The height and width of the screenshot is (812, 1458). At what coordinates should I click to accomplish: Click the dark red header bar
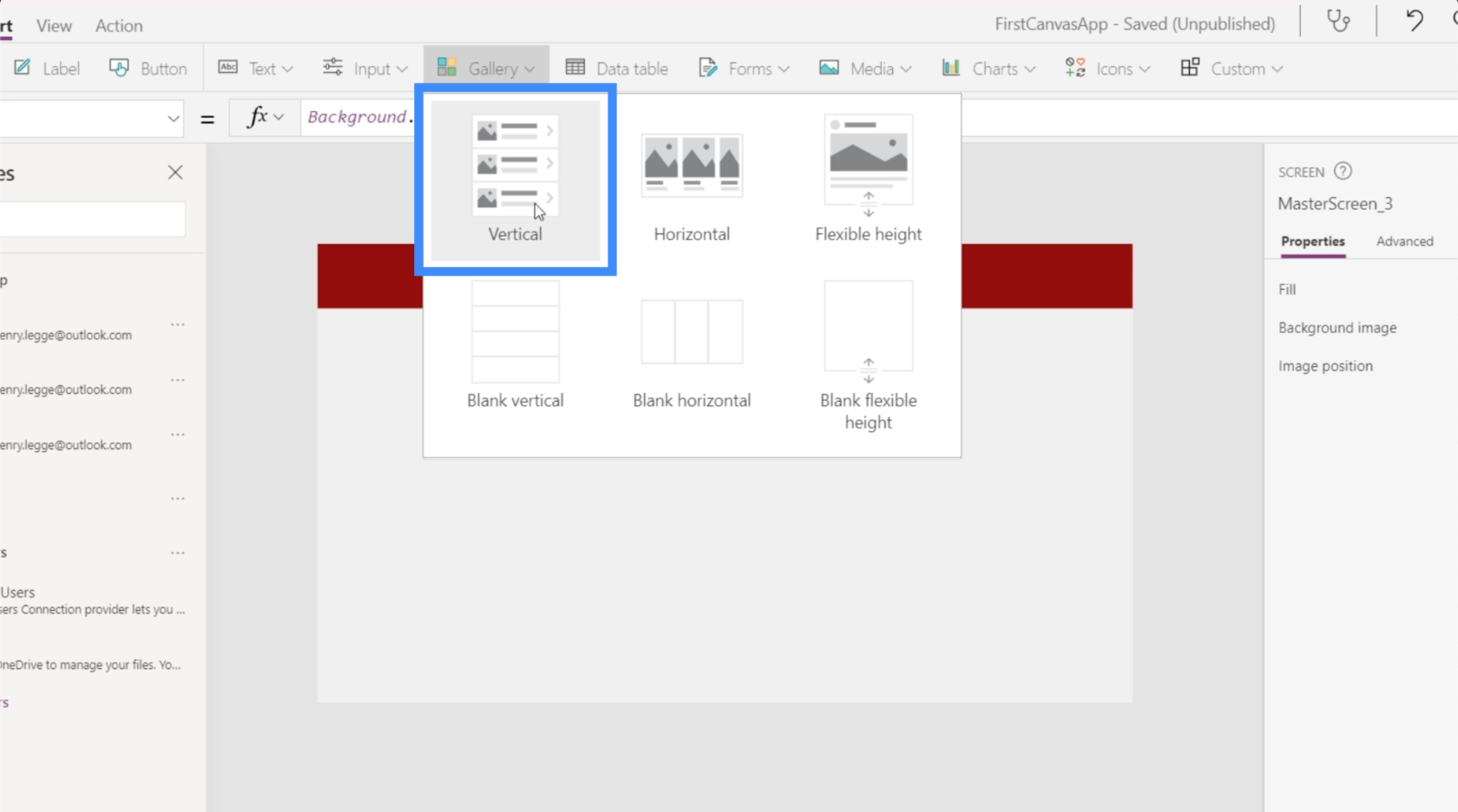[x=1047, y=276]
